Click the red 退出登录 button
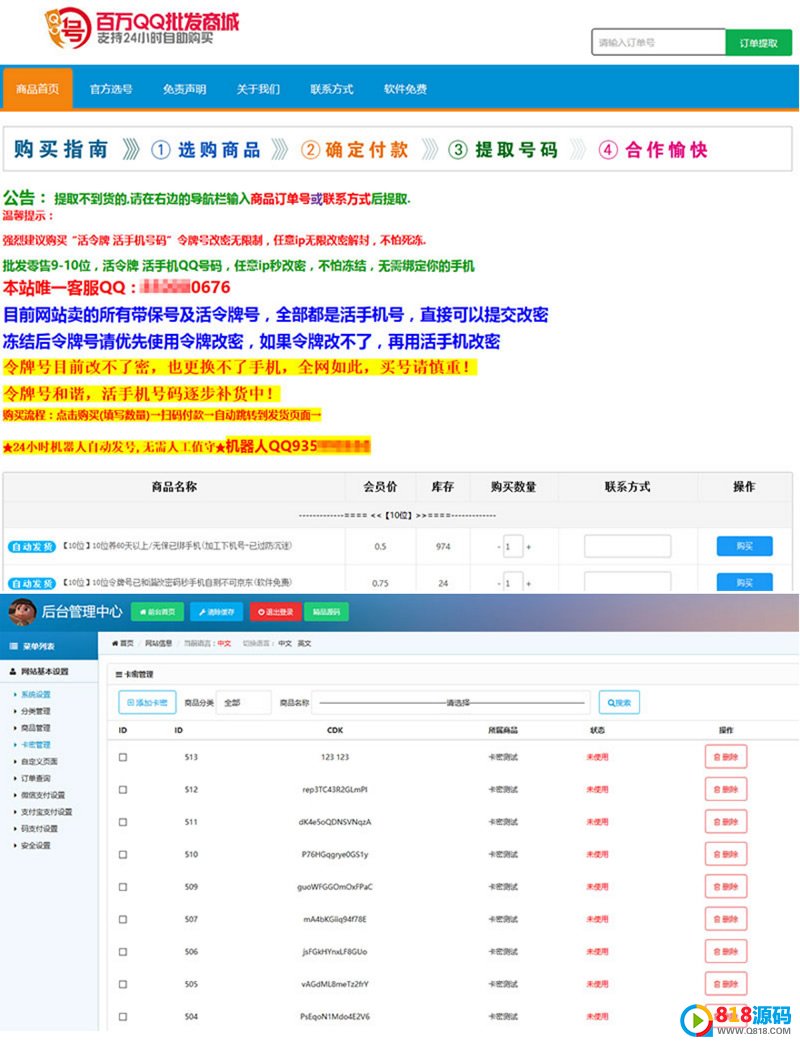800x1042 pixels. [276, 612]
